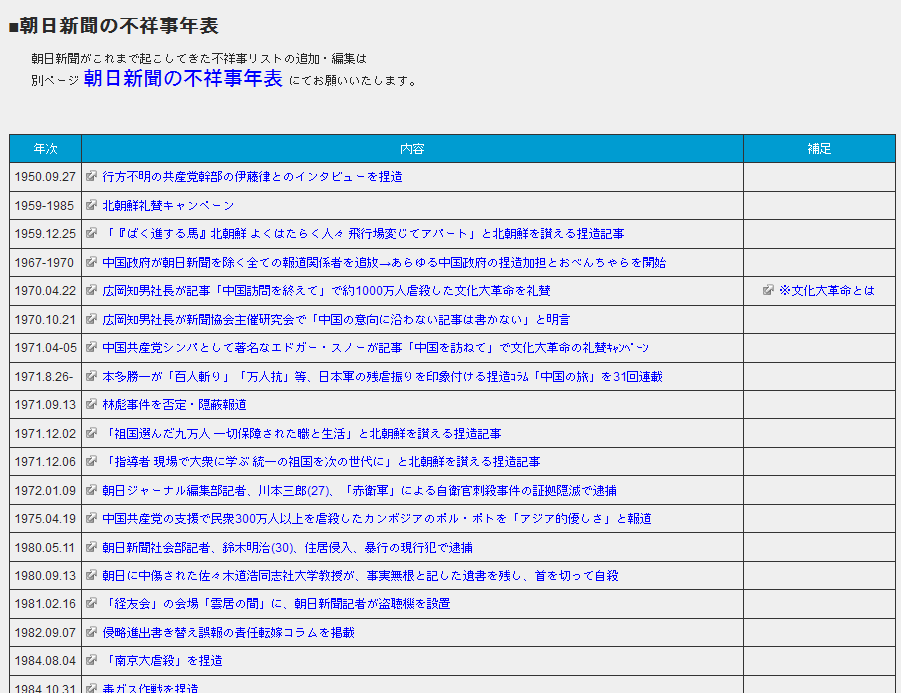Open link about 経友会 雲居の間 盗聴機
The height and width of the screenshot is (693, 901).
point(276,604)
